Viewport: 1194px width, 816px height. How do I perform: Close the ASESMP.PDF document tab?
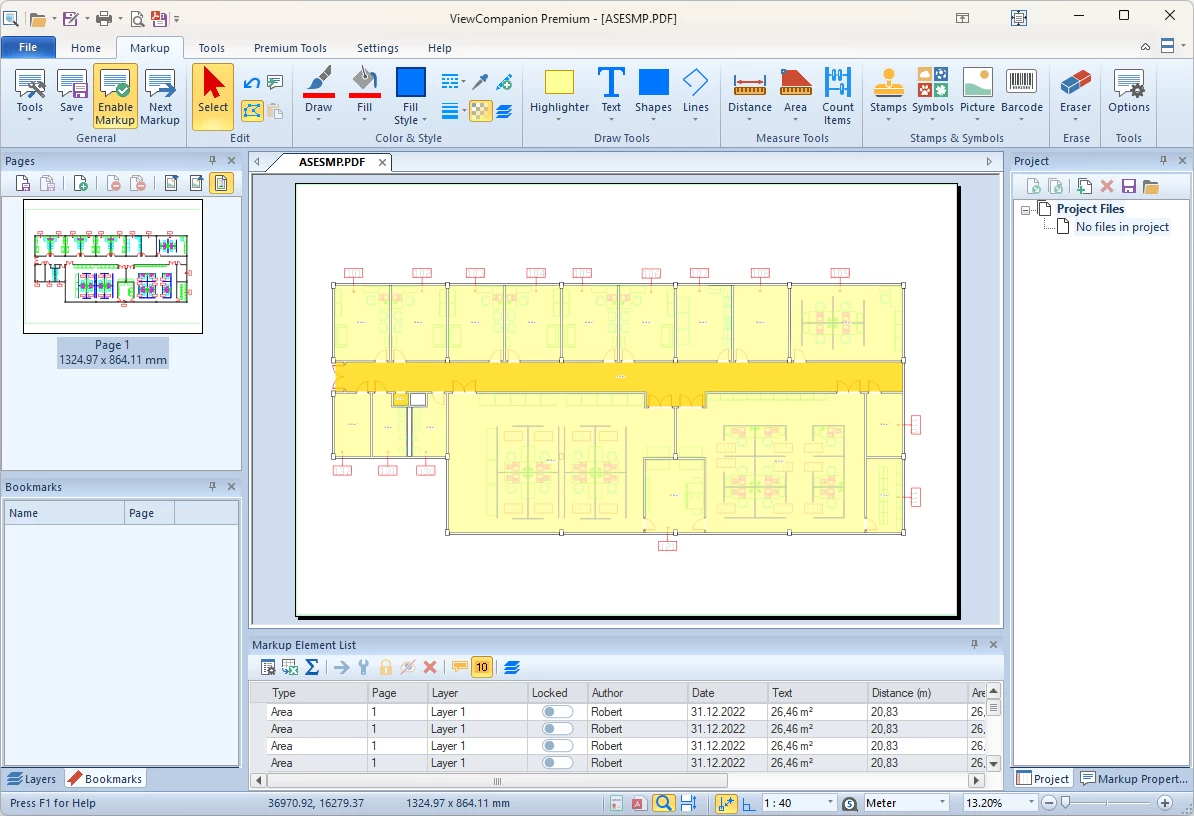click(x=382, y=162)
